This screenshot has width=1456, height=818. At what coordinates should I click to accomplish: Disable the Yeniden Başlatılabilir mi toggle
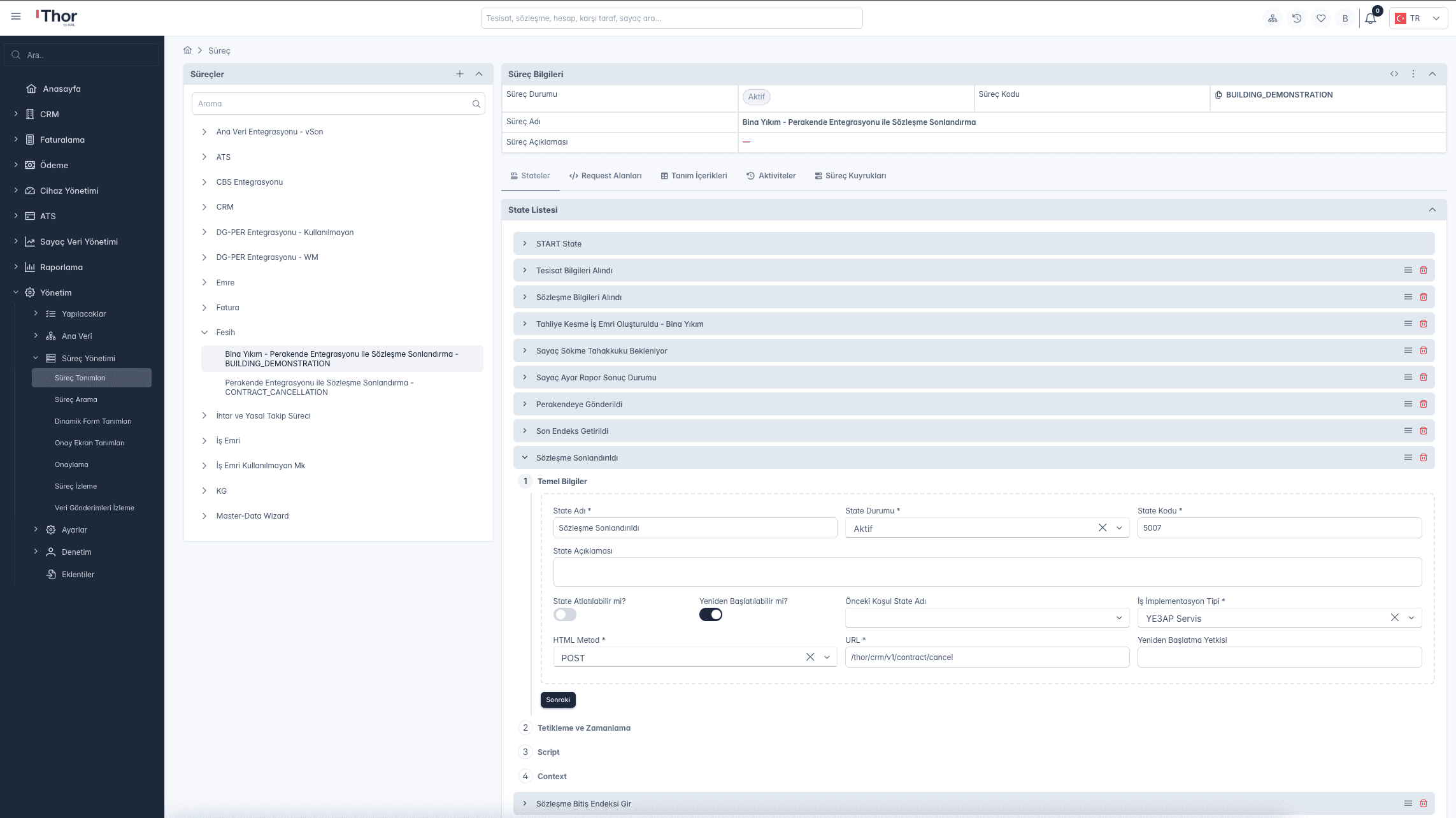click(711, 614)
